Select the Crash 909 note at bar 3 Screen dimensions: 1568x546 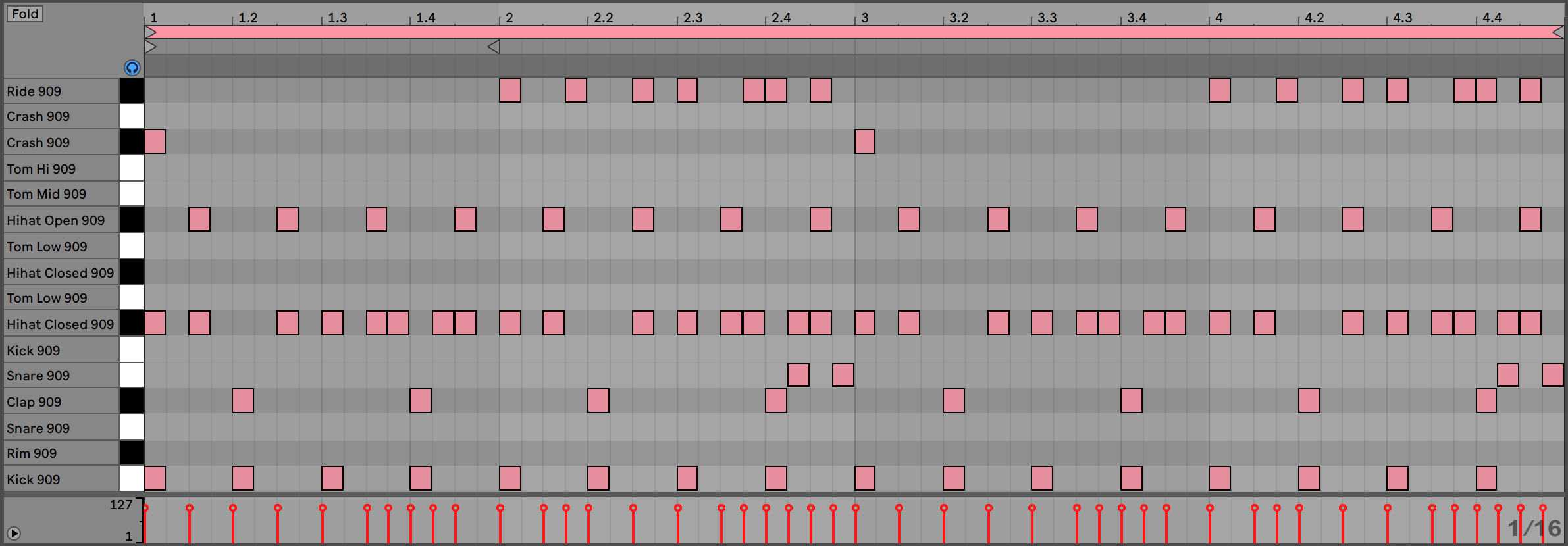pos(865,141)
